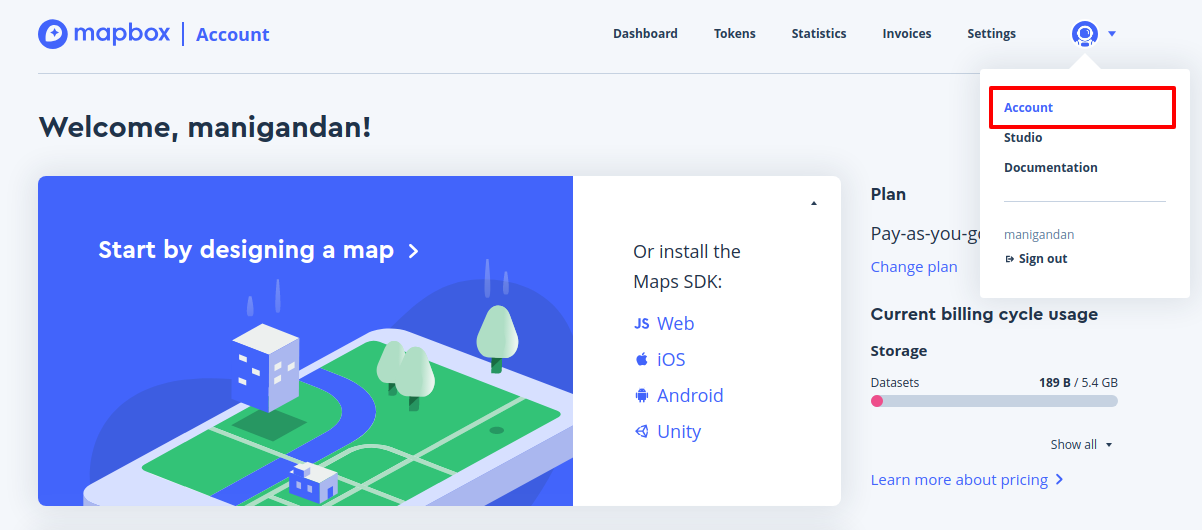Click the sign out arrow icon
Viewport: 1202px width, 530px height.
1009,259
